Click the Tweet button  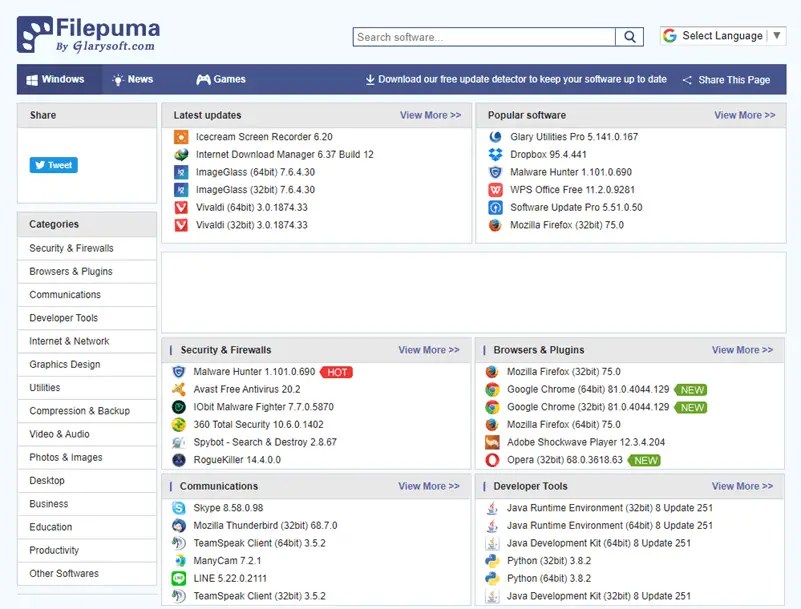tap(54, 165)
